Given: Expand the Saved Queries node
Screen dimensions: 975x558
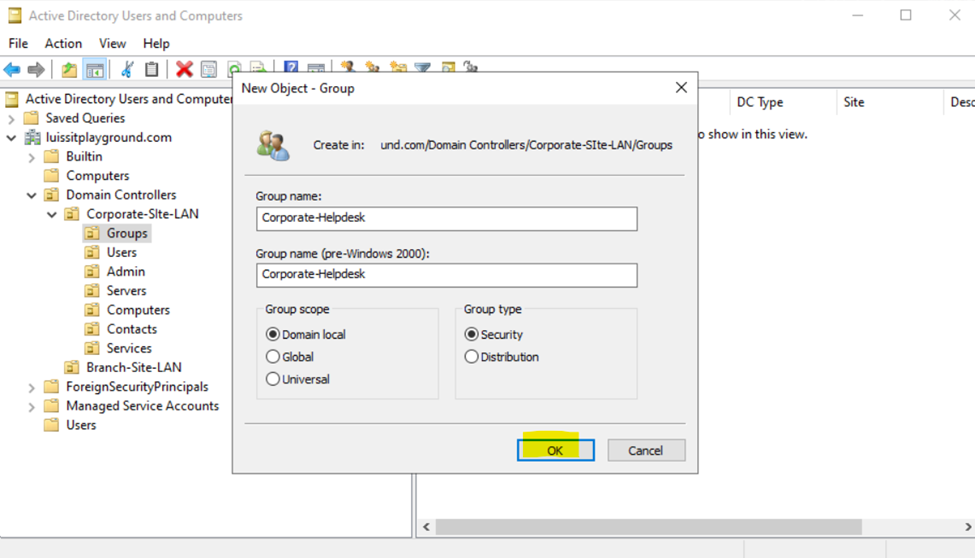Looking at the screenshot, I should [x=11, y=118].
